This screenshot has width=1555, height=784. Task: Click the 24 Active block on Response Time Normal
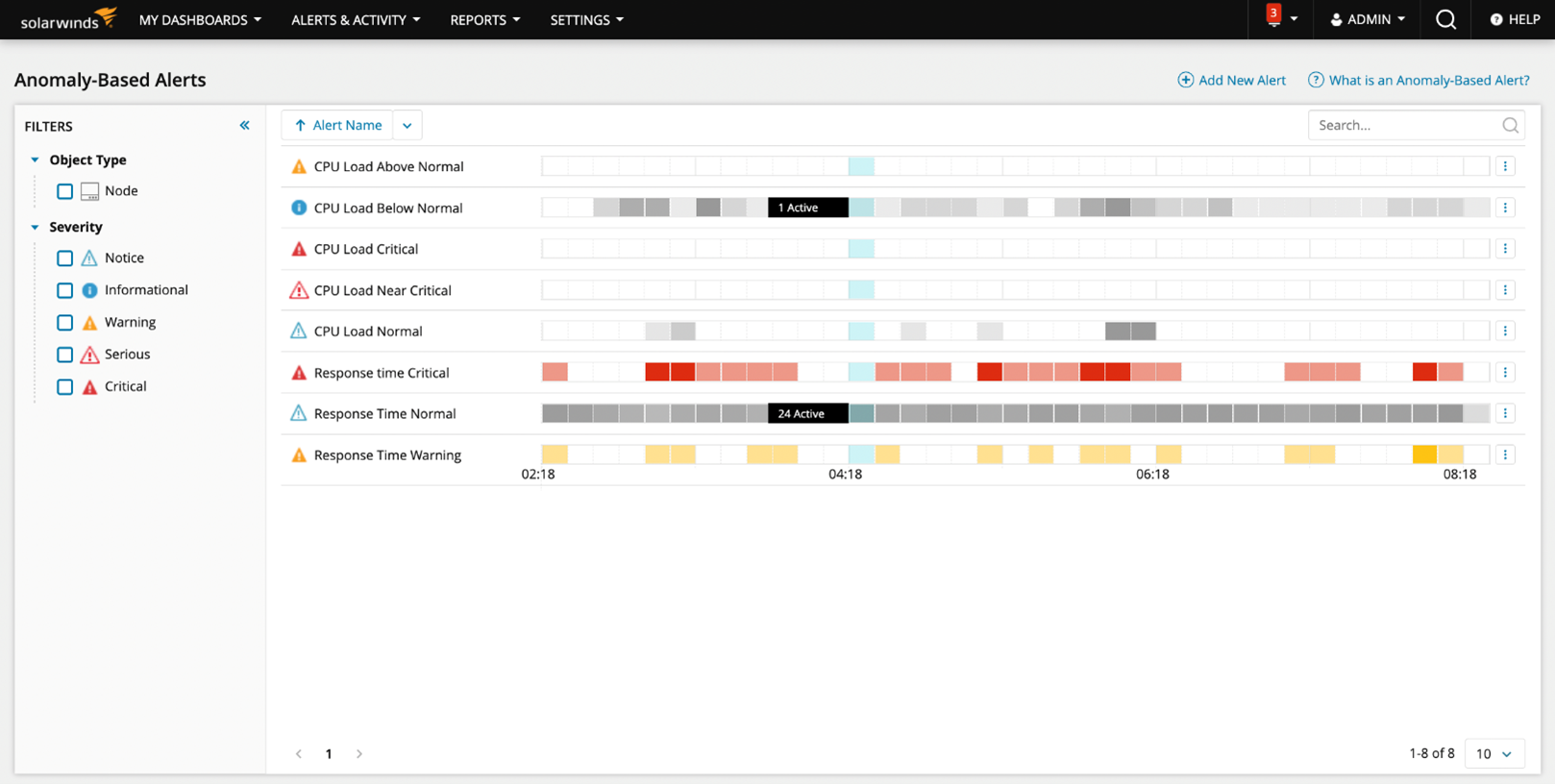tap(807, 414)
